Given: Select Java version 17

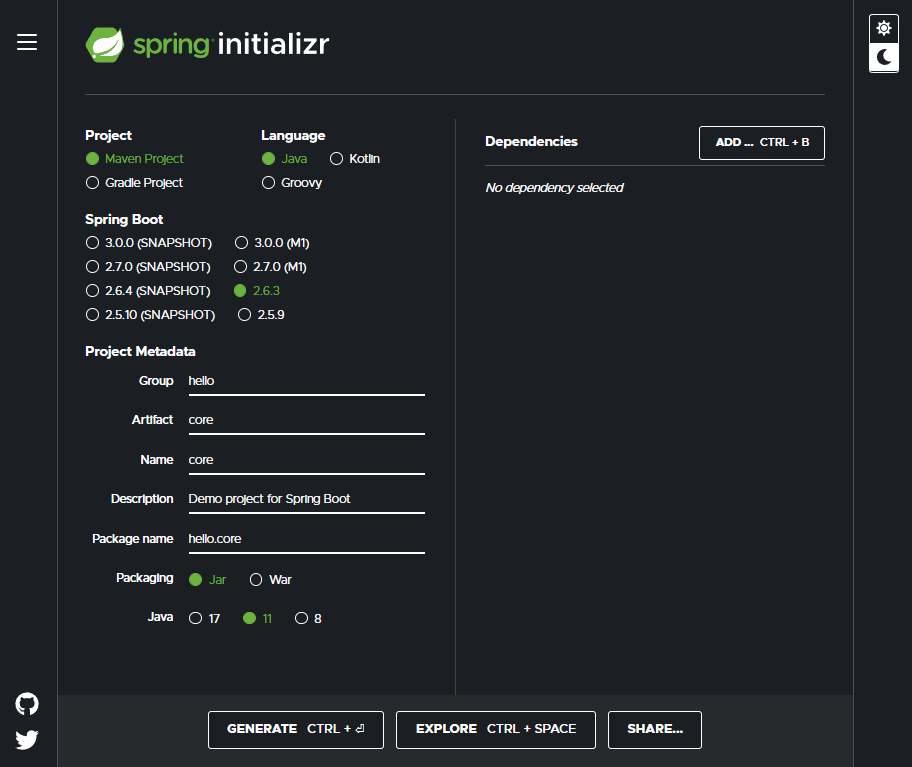Looking at the screenshot, I should pos(204,618).
